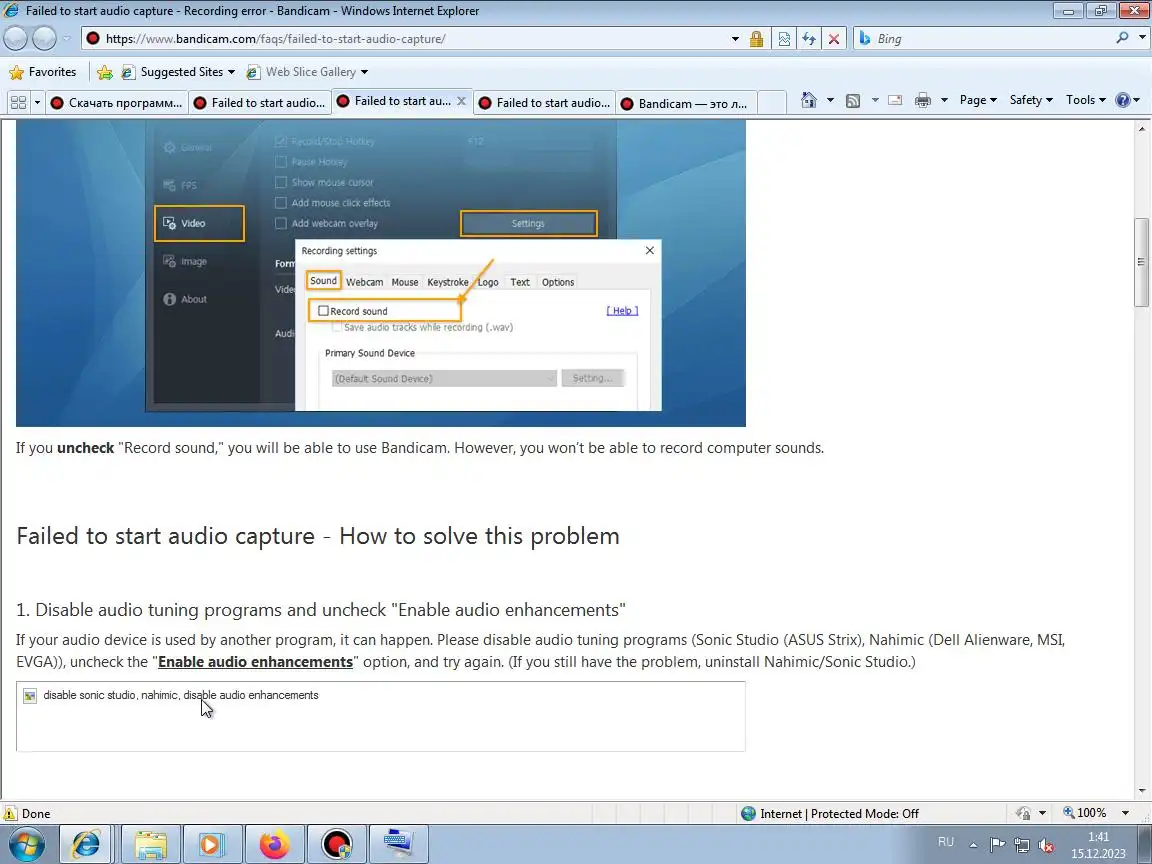
Task: Click broken image placeholder disable sonic studio
Action: 381,716
